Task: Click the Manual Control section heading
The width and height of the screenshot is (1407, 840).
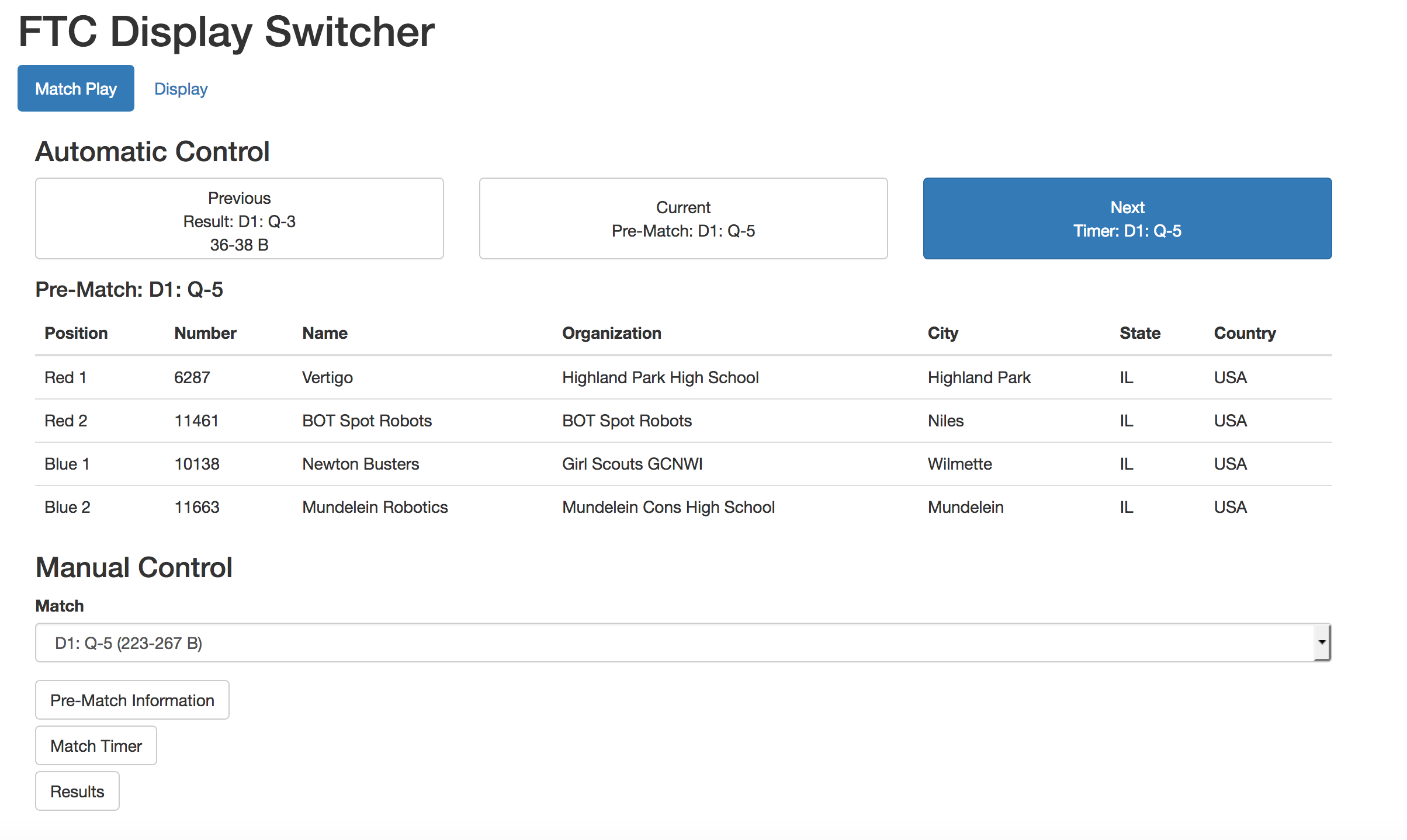Action: 134,566
